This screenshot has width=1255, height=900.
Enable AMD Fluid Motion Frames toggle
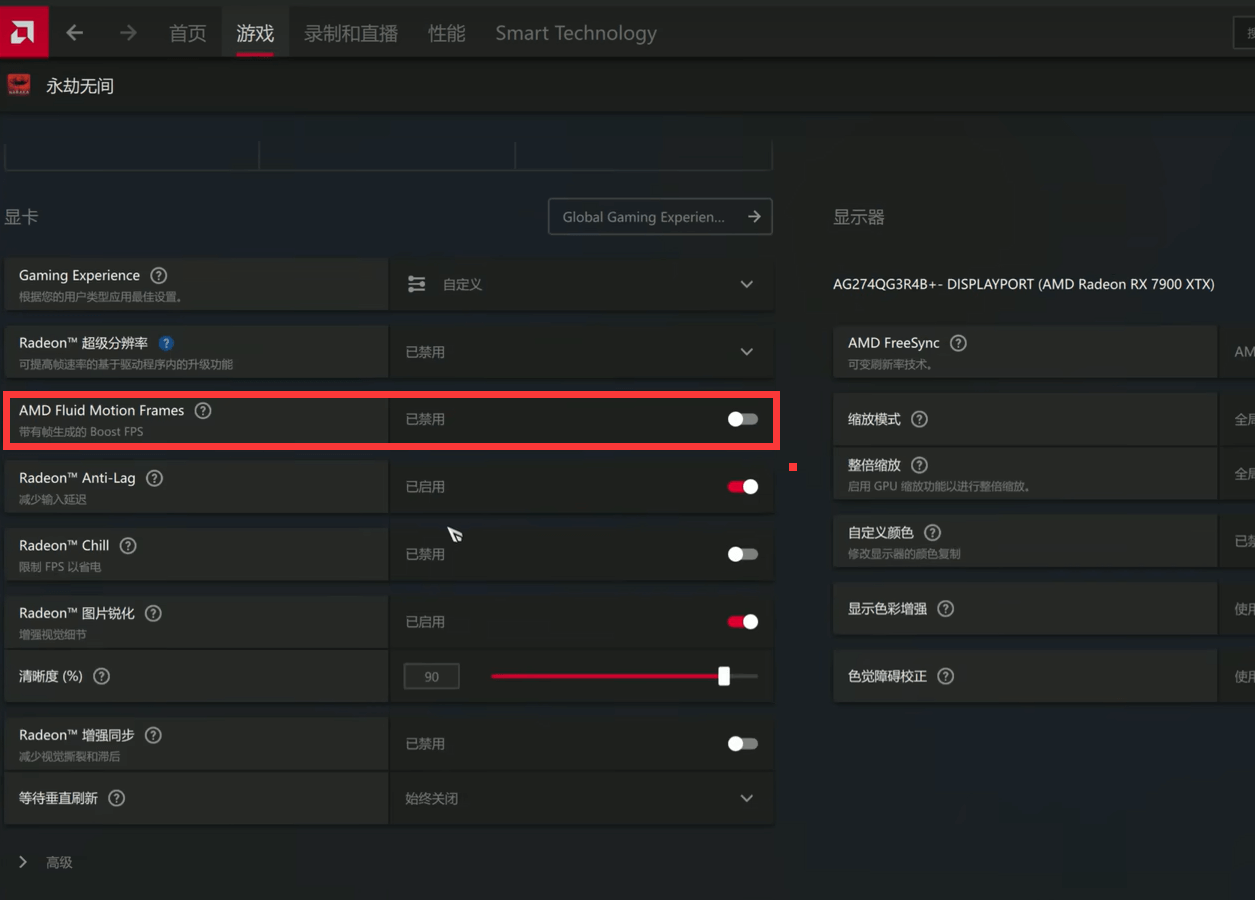(742, 419)
